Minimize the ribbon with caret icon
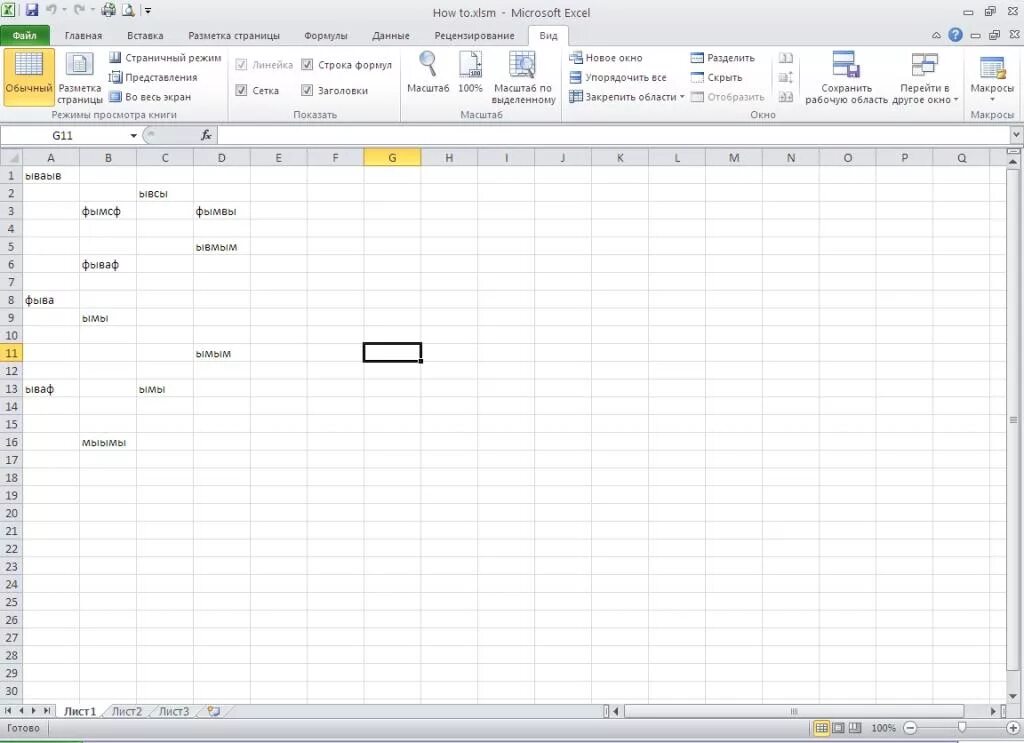Screen dimensions: 1024x743 pos(936,35)
